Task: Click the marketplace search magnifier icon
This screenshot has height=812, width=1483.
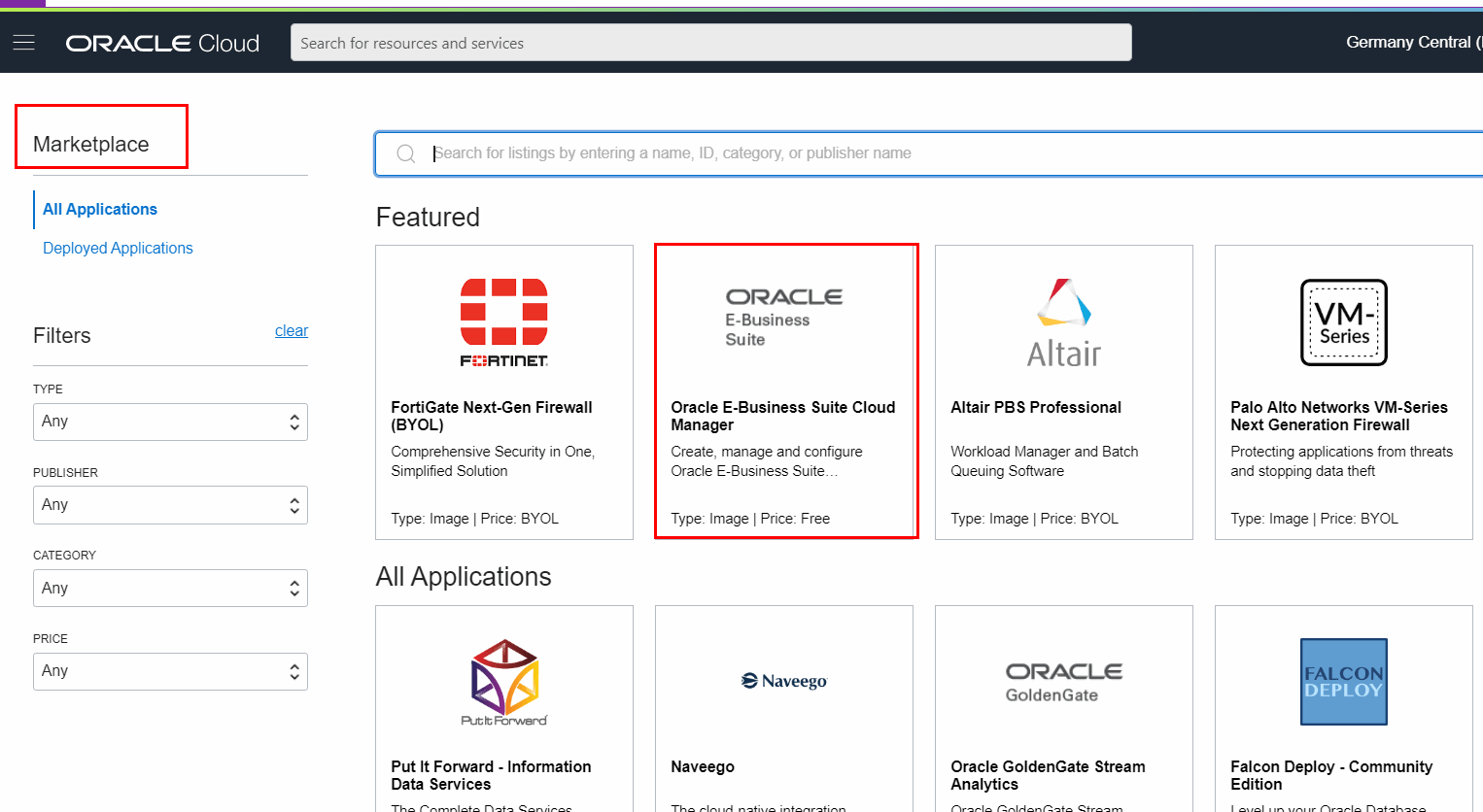Action: pos(406,152)
